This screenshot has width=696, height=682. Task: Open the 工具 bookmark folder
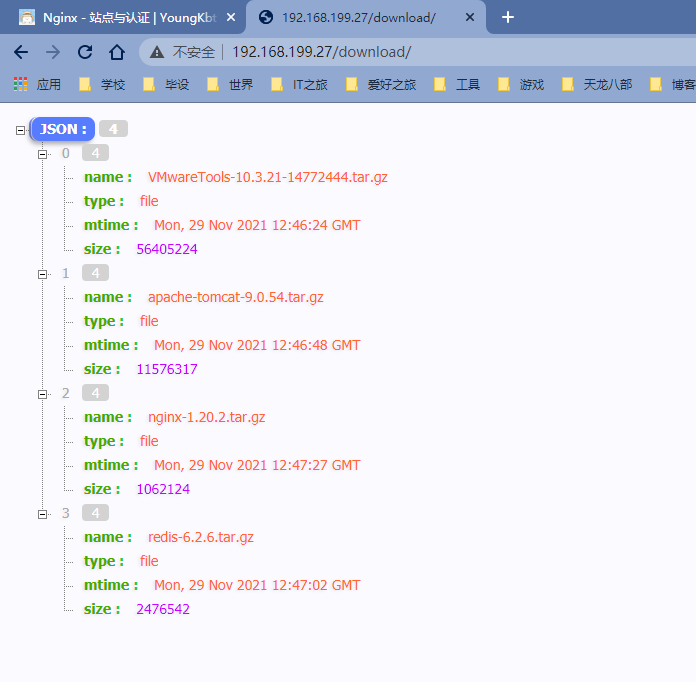[457, 84]
